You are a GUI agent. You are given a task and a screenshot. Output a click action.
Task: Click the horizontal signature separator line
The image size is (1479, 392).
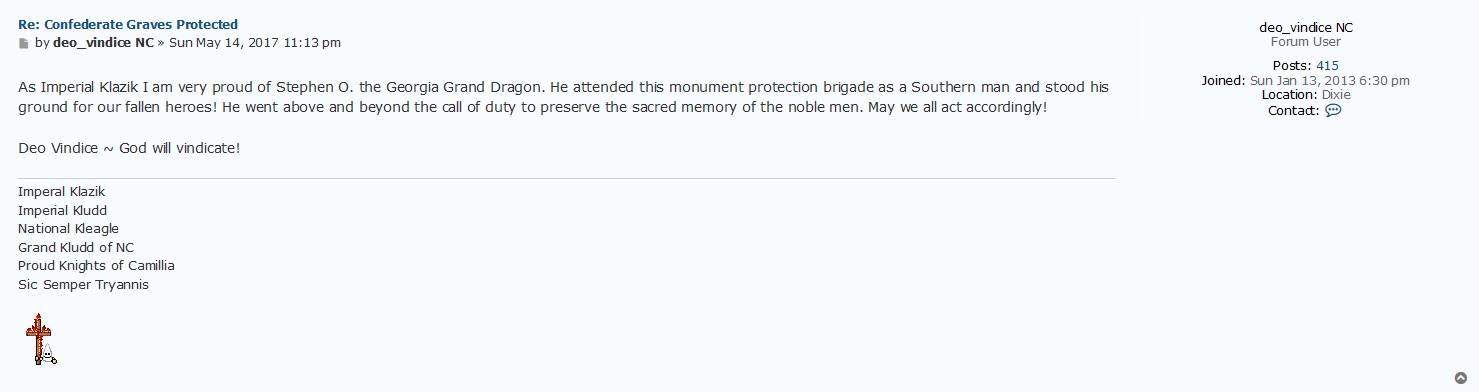566,179
